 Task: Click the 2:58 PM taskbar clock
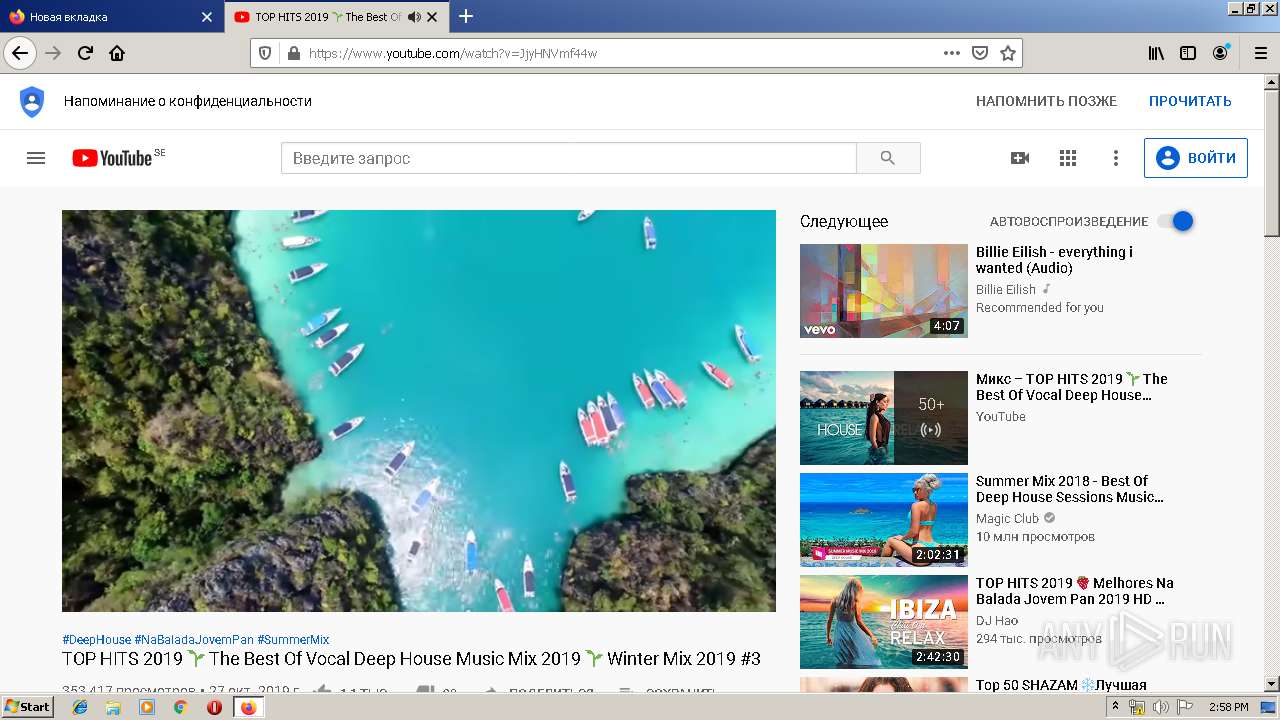1229,707
